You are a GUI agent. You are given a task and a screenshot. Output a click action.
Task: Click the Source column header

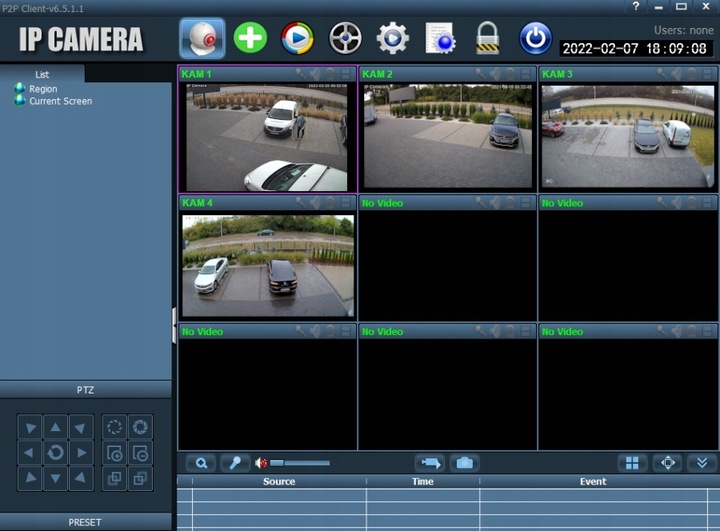tap(279, 482)
